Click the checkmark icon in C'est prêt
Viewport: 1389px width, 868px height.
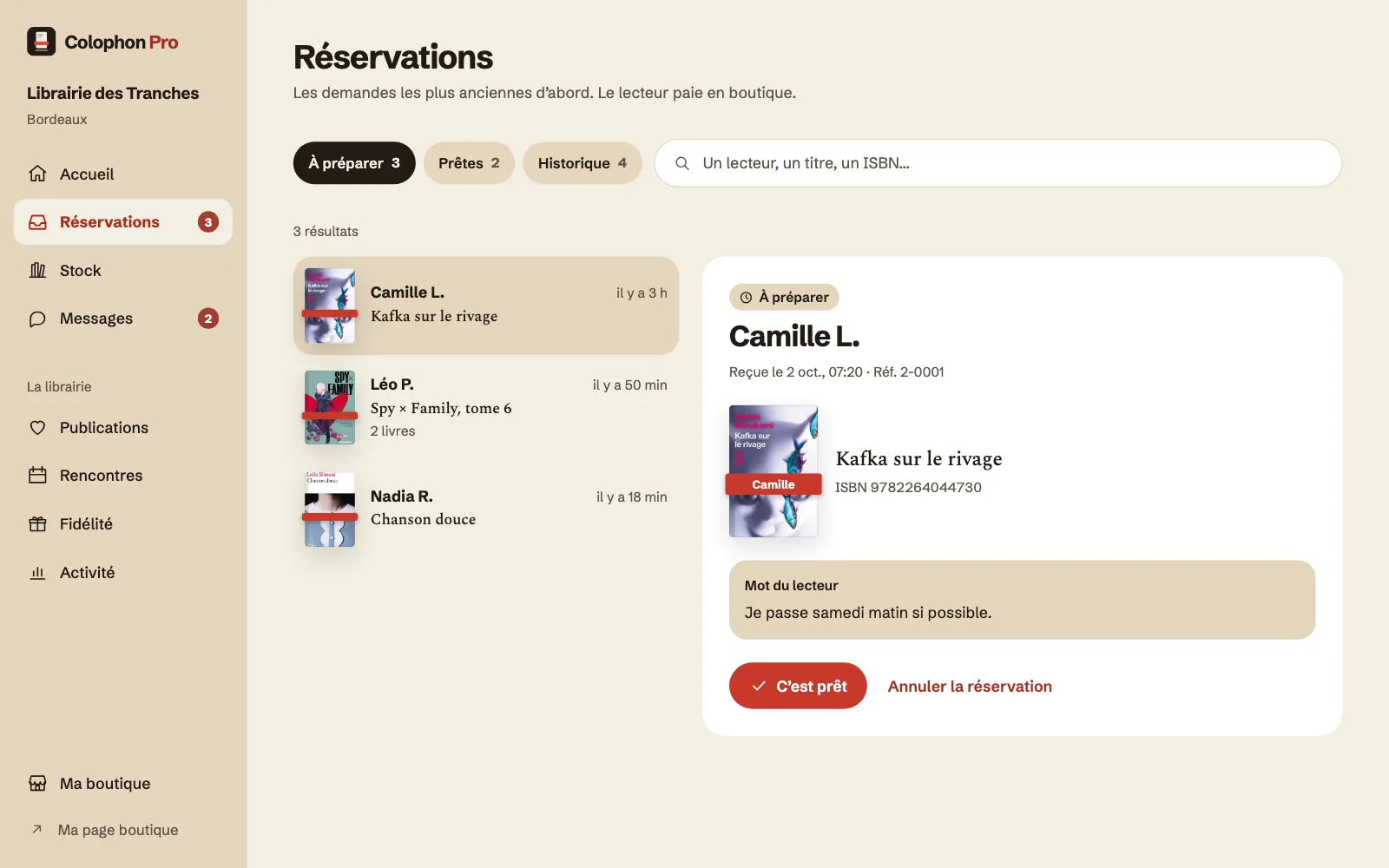coord(759,686)
